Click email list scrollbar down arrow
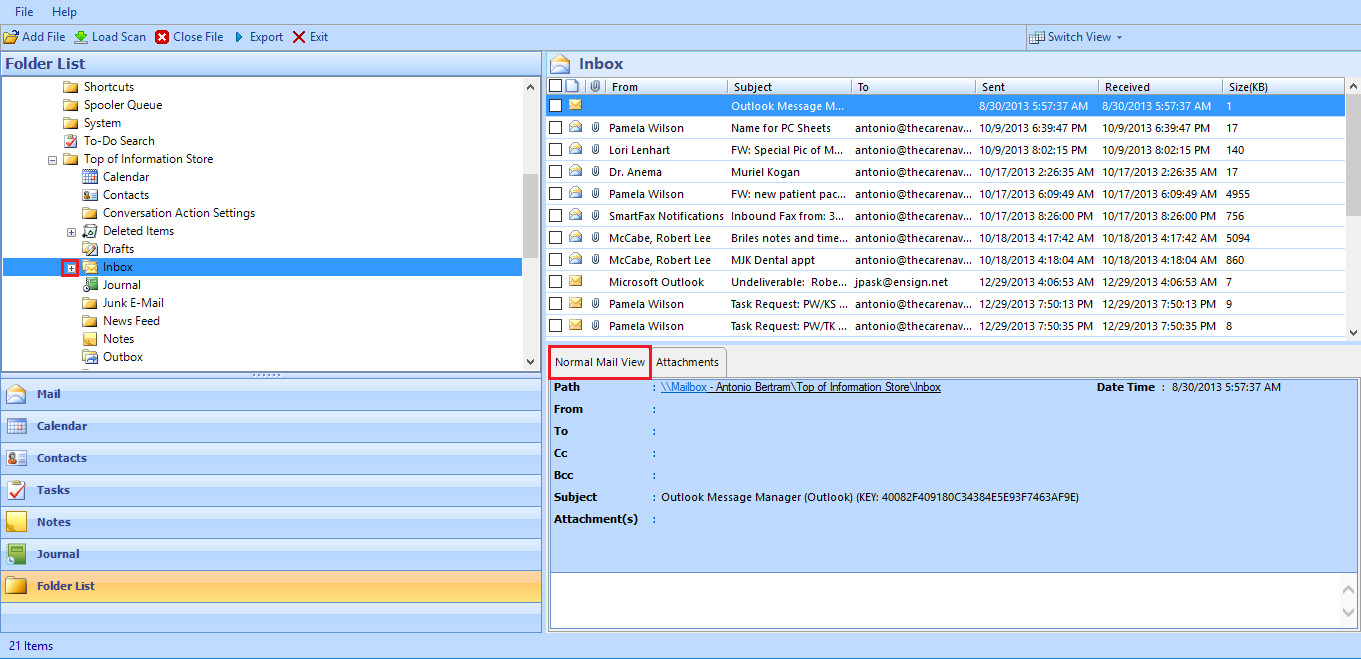Screen dimensions: 1361x659 point(1353,332)
